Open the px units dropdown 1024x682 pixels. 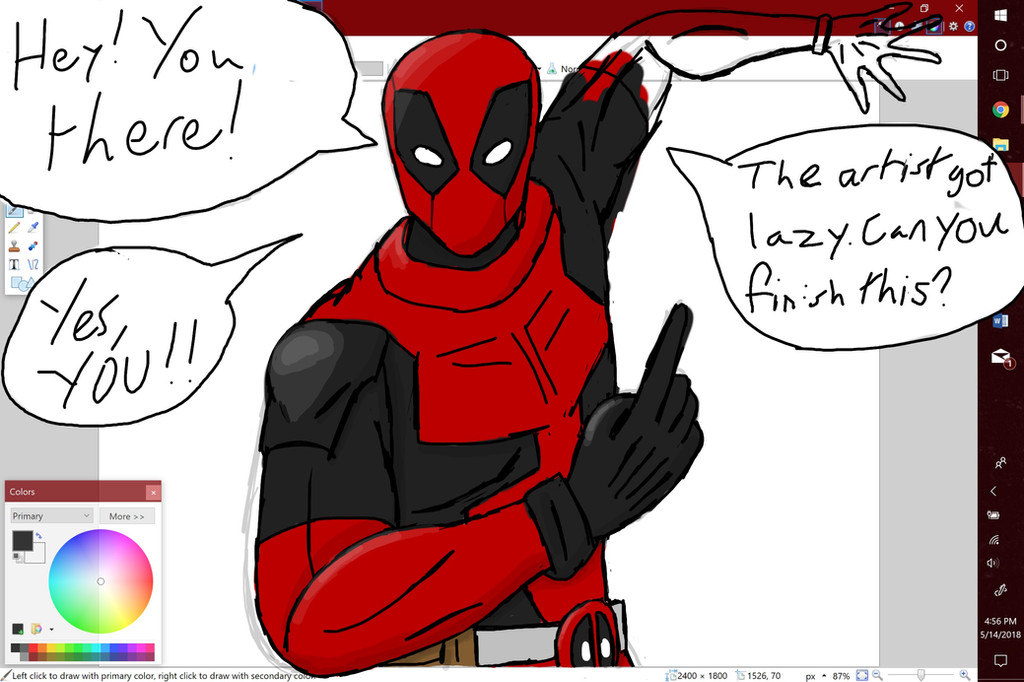coord(816,676)
